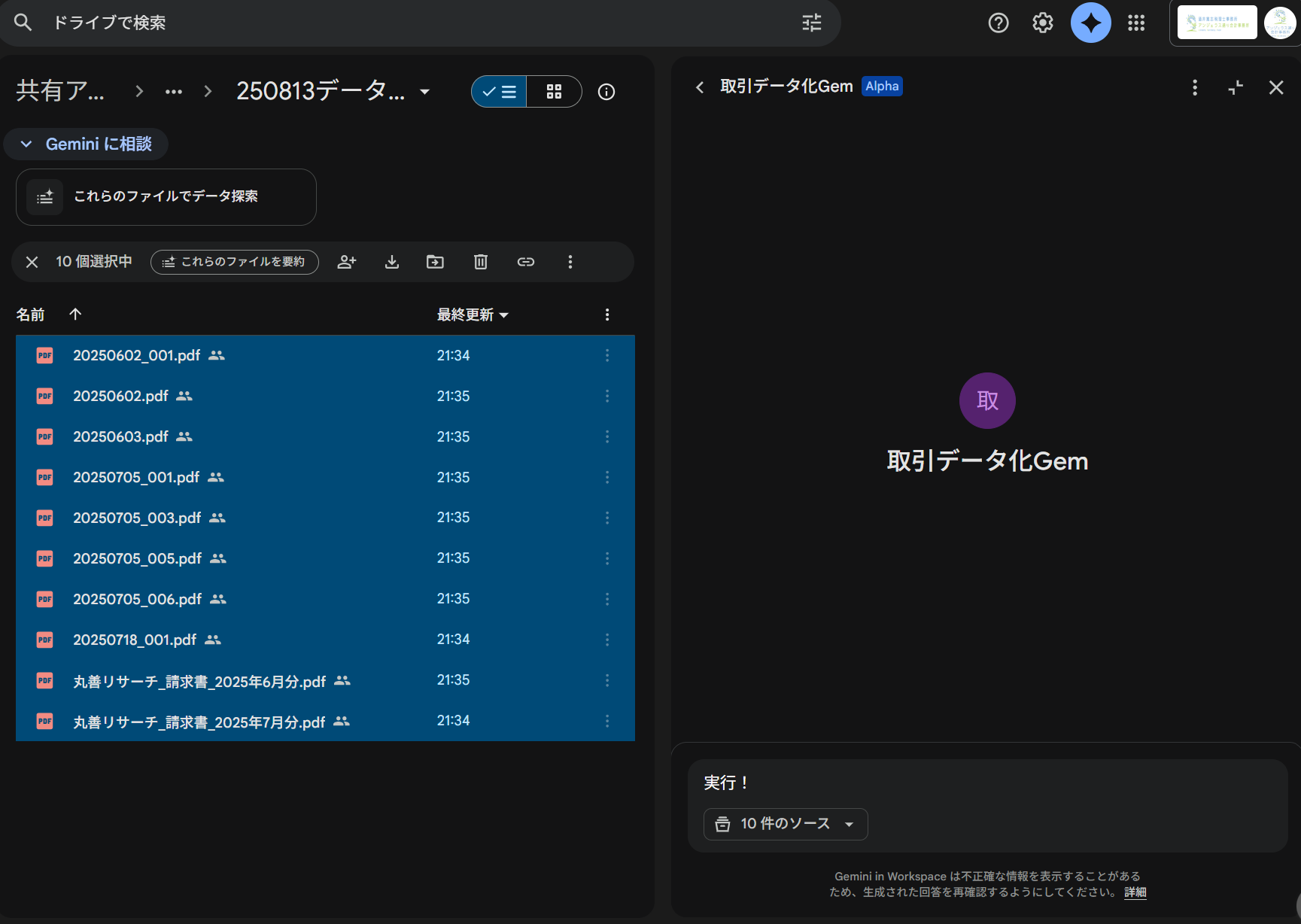Image resolution: width=1301 pixels, height=924 pixels.
Task: Collapse the Gemini panel view
Action: click(x=1236, y=87)
